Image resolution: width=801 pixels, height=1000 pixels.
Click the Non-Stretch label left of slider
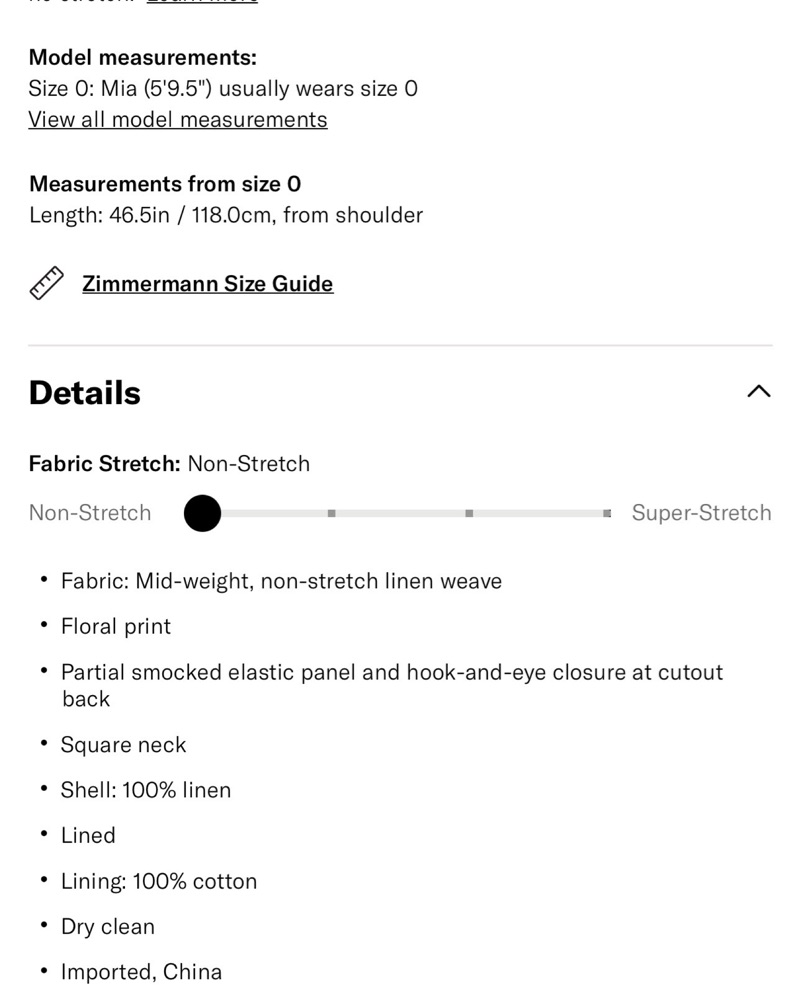(90, 513)
